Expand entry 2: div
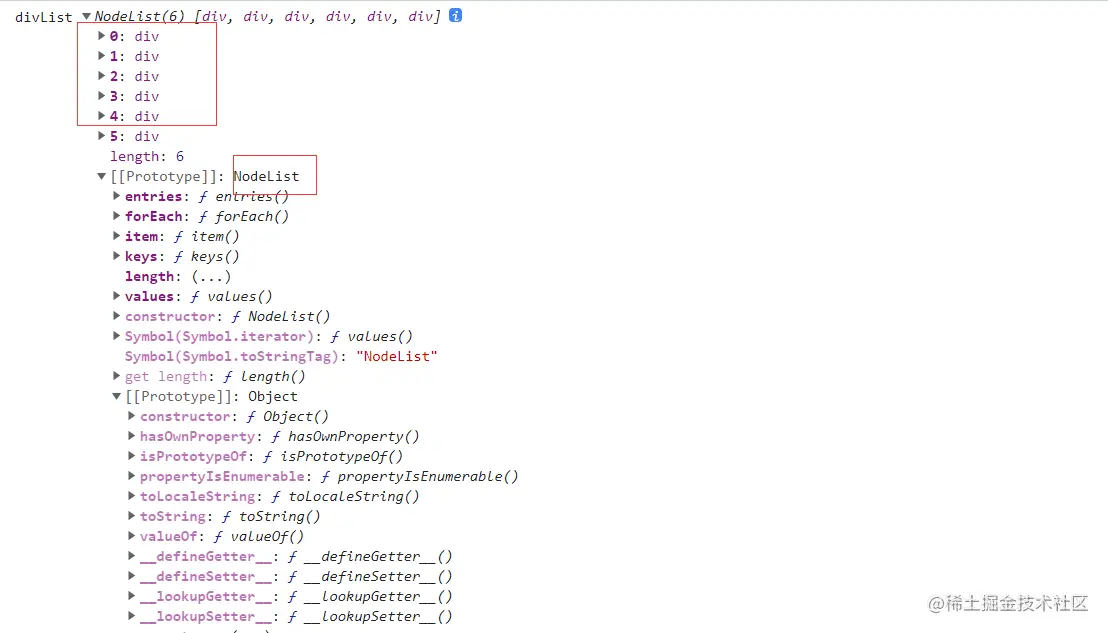The width and height of the screenshot is (1108, 633). point(101,75)
